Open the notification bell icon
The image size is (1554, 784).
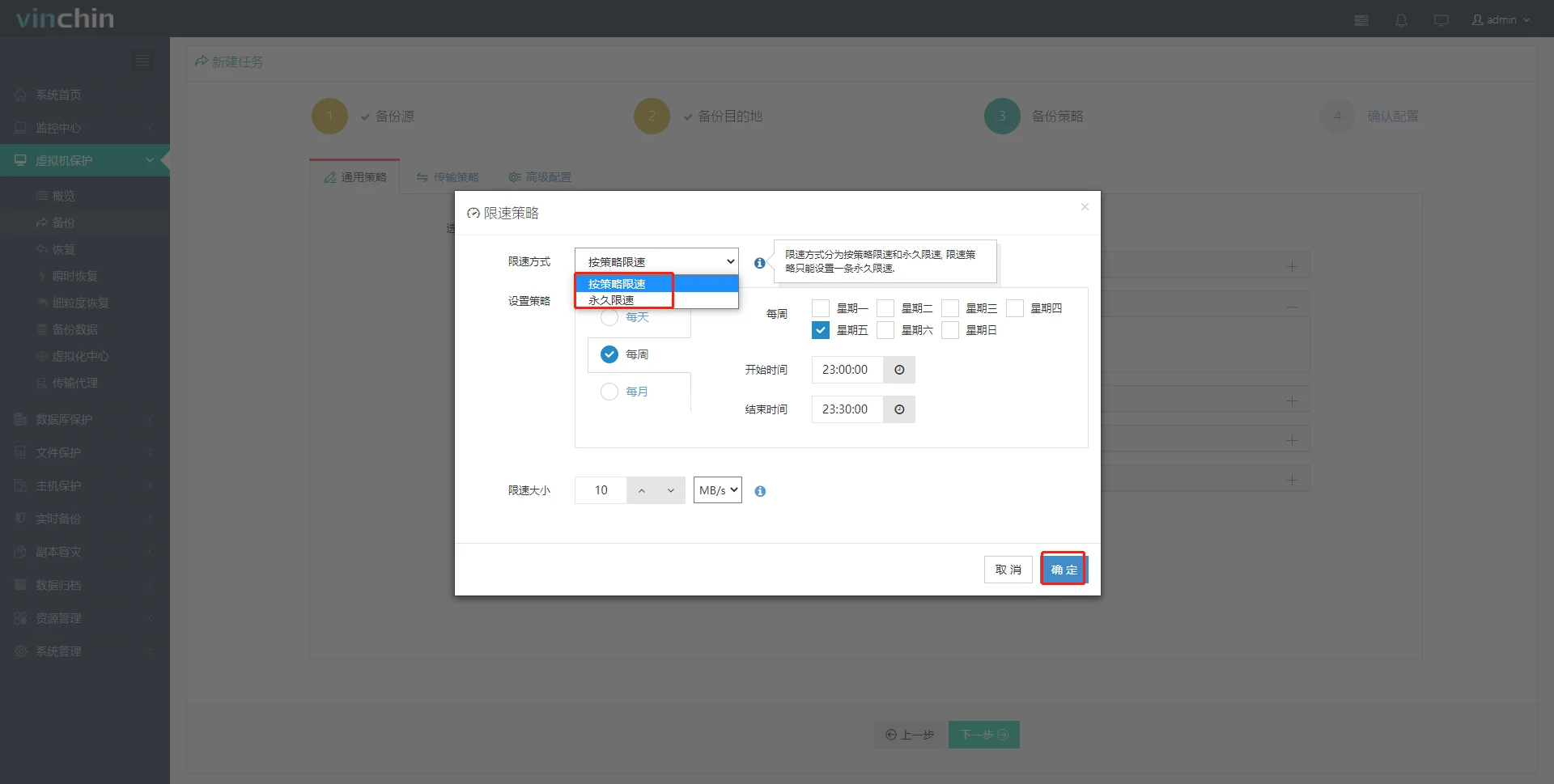click(x=1401, y=19)
